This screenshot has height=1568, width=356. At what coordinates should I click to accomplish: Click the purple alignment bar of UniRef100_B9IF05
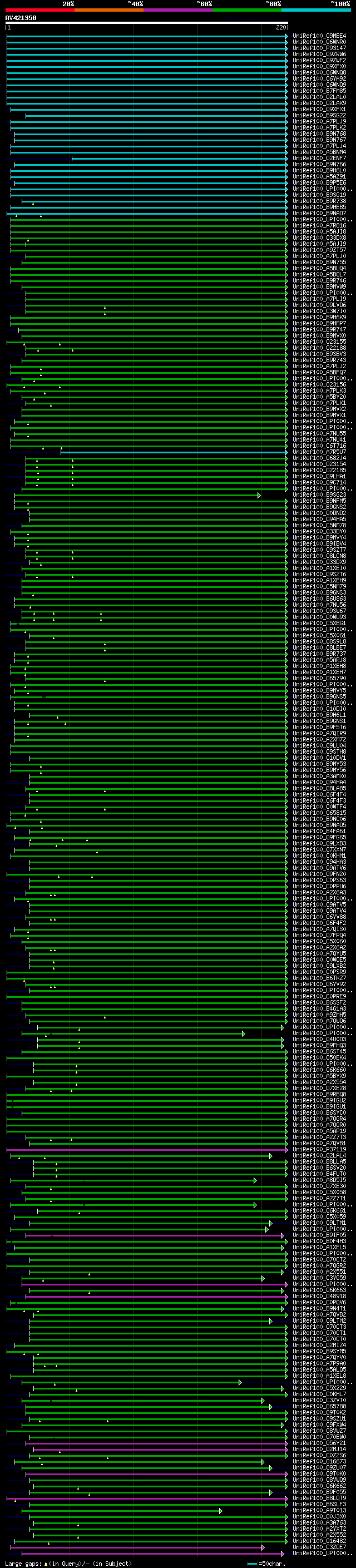155,1235
